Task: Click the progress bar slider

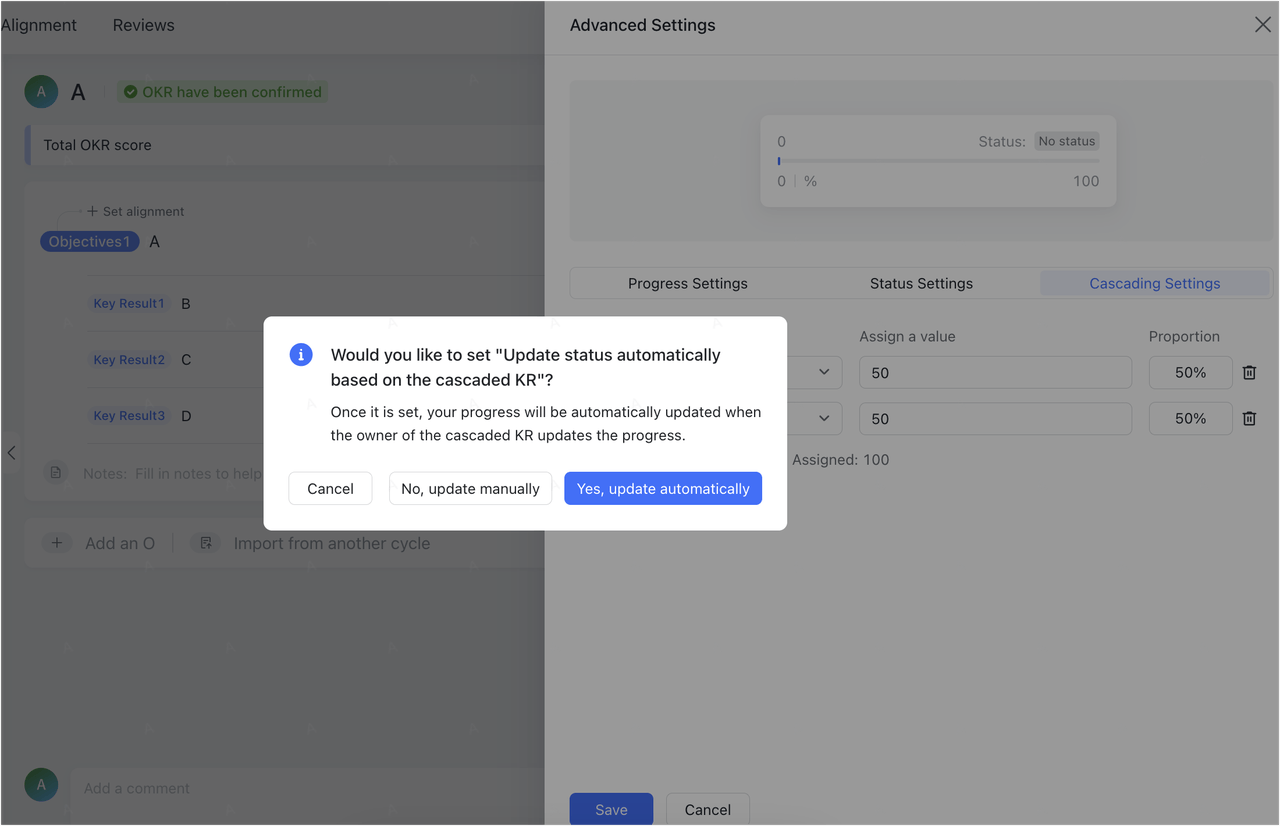Action: [938, 160]
